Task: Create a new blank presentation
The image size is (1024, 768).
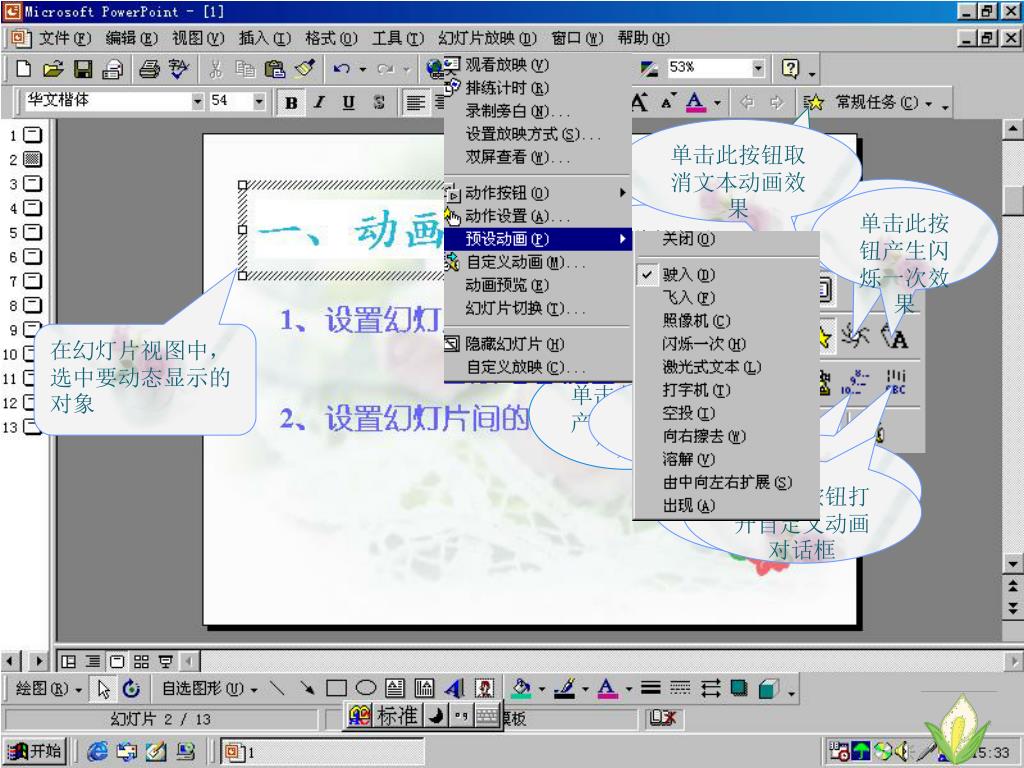Action: click(x=24, y=69)
